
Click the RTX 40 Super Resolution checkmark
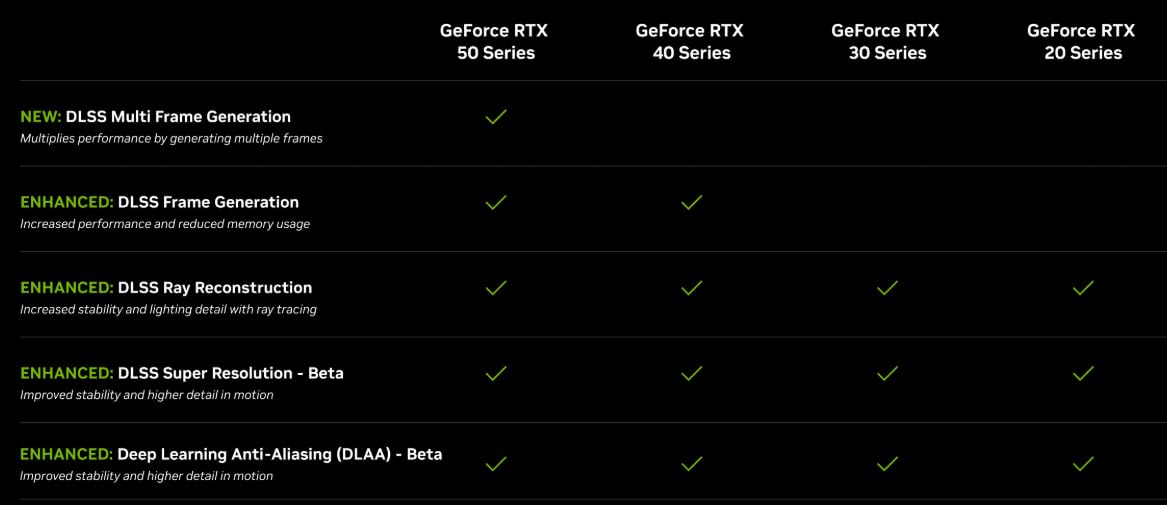(691, 373)
